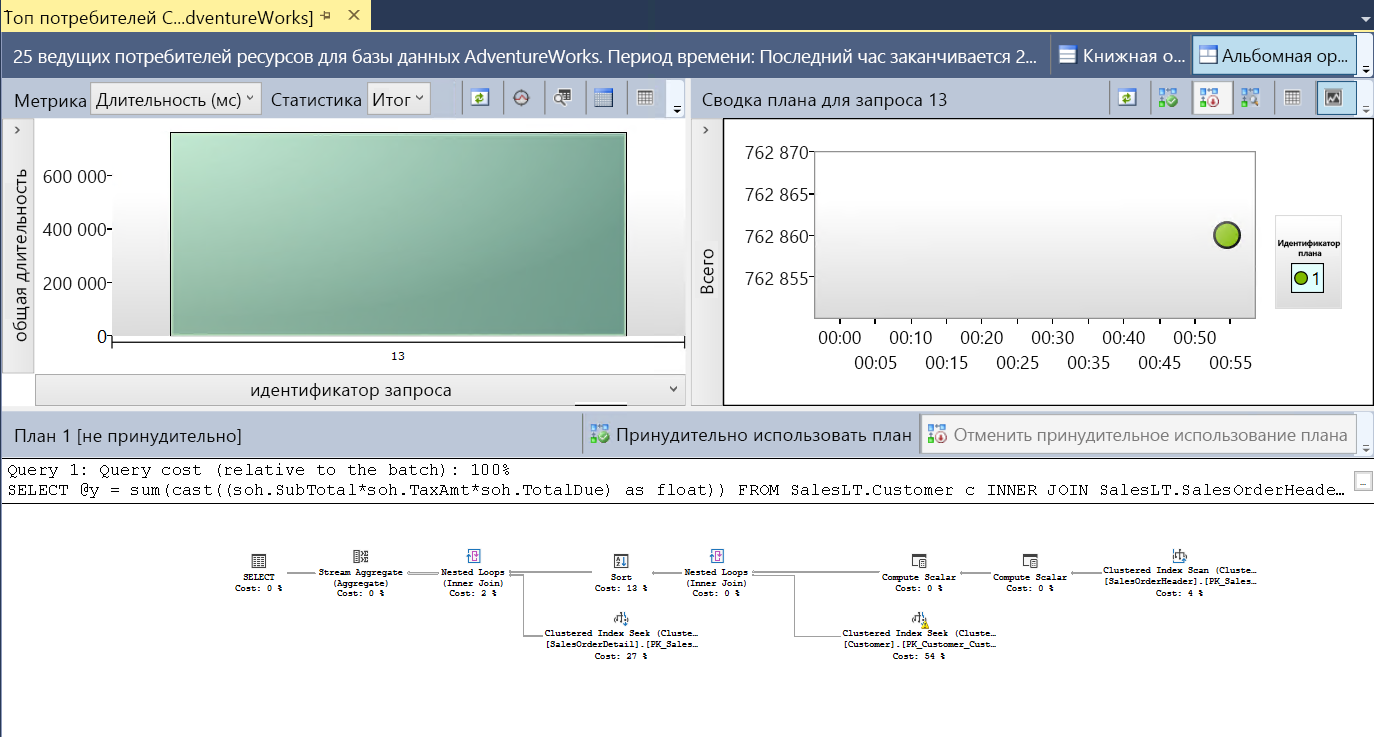Open detailed grid view icon in left toolbar
Image resolution: width=1374 pixels, height=737 pixels.
coord(603,99)
